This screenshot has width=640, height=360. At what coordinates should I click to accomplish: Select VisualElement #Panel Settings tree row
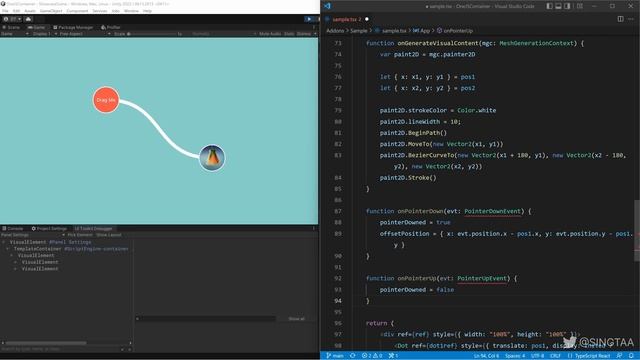click(x=50, y=242)
